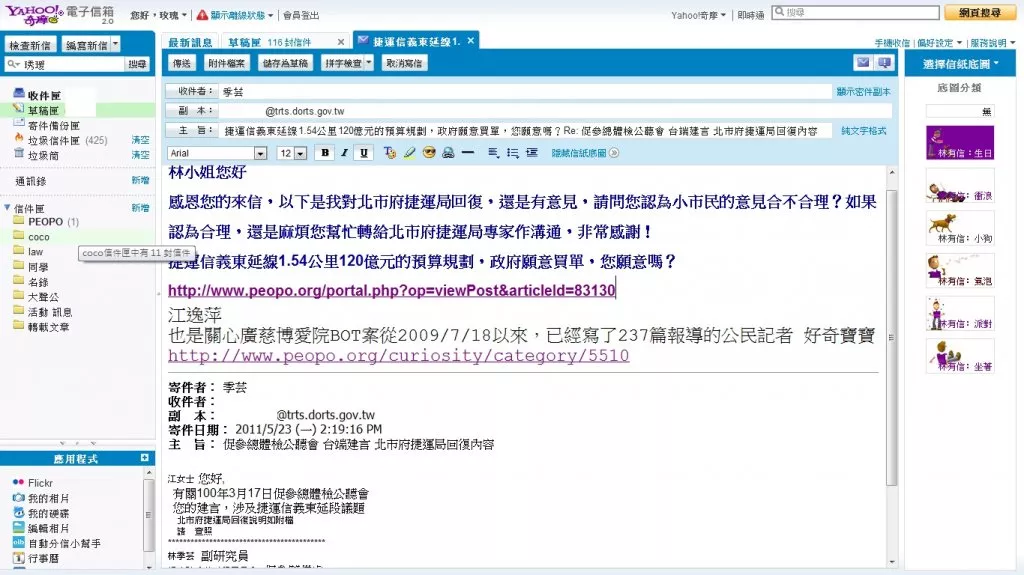The image size is (1024, 575).
Task: Toggle bold formatting
Action: tap(325, 153)
